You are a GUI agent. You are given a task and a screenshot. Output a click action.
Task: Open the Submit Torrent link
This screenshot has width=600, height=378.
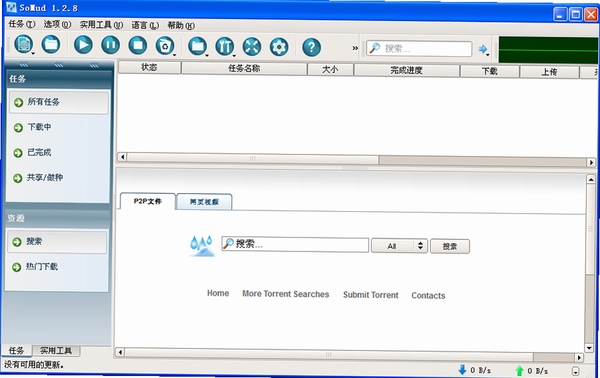point(371,295)
